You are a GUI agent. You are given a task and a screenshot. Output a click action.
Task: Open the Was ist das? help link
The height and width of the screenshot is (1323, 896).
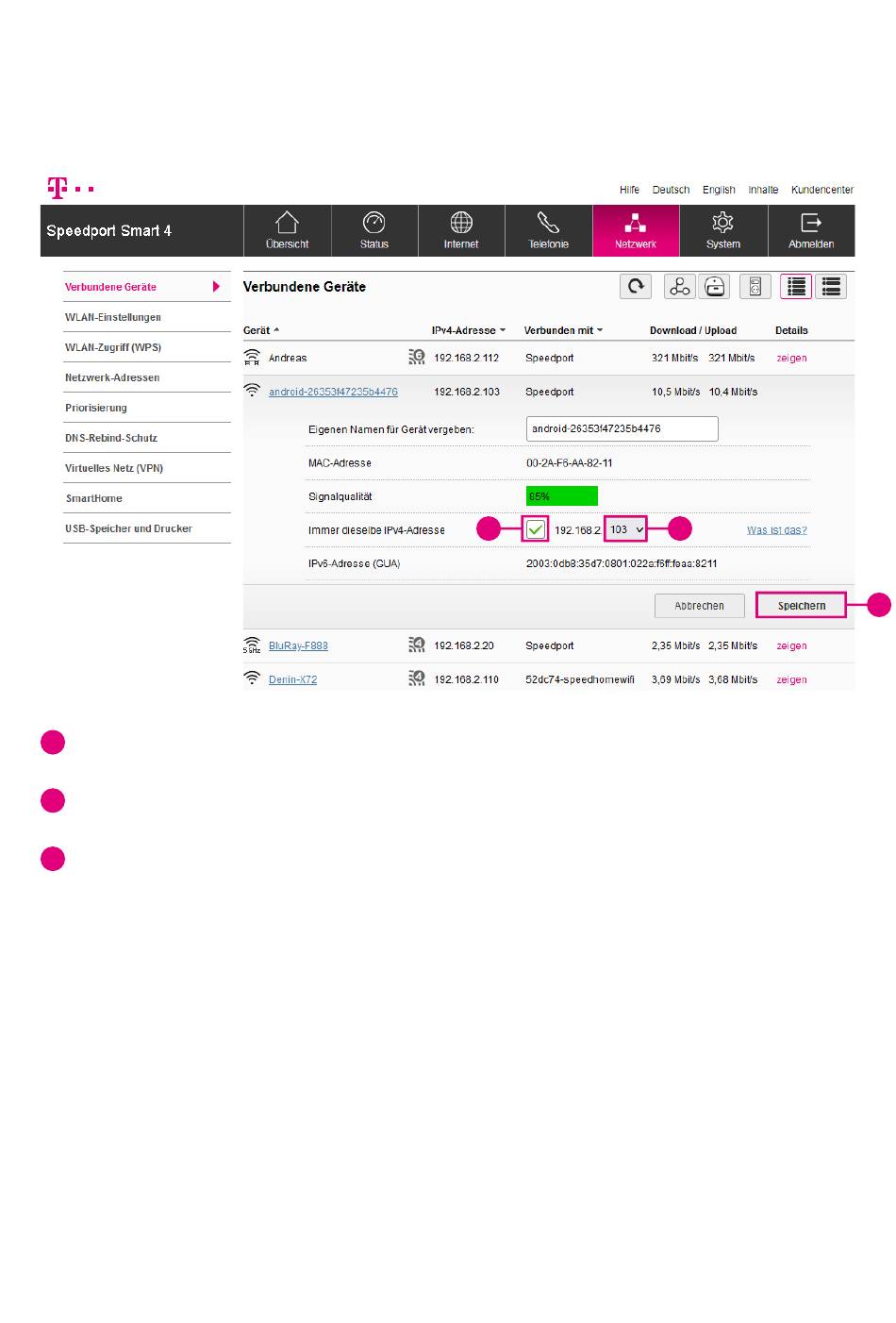coord(777,530)
